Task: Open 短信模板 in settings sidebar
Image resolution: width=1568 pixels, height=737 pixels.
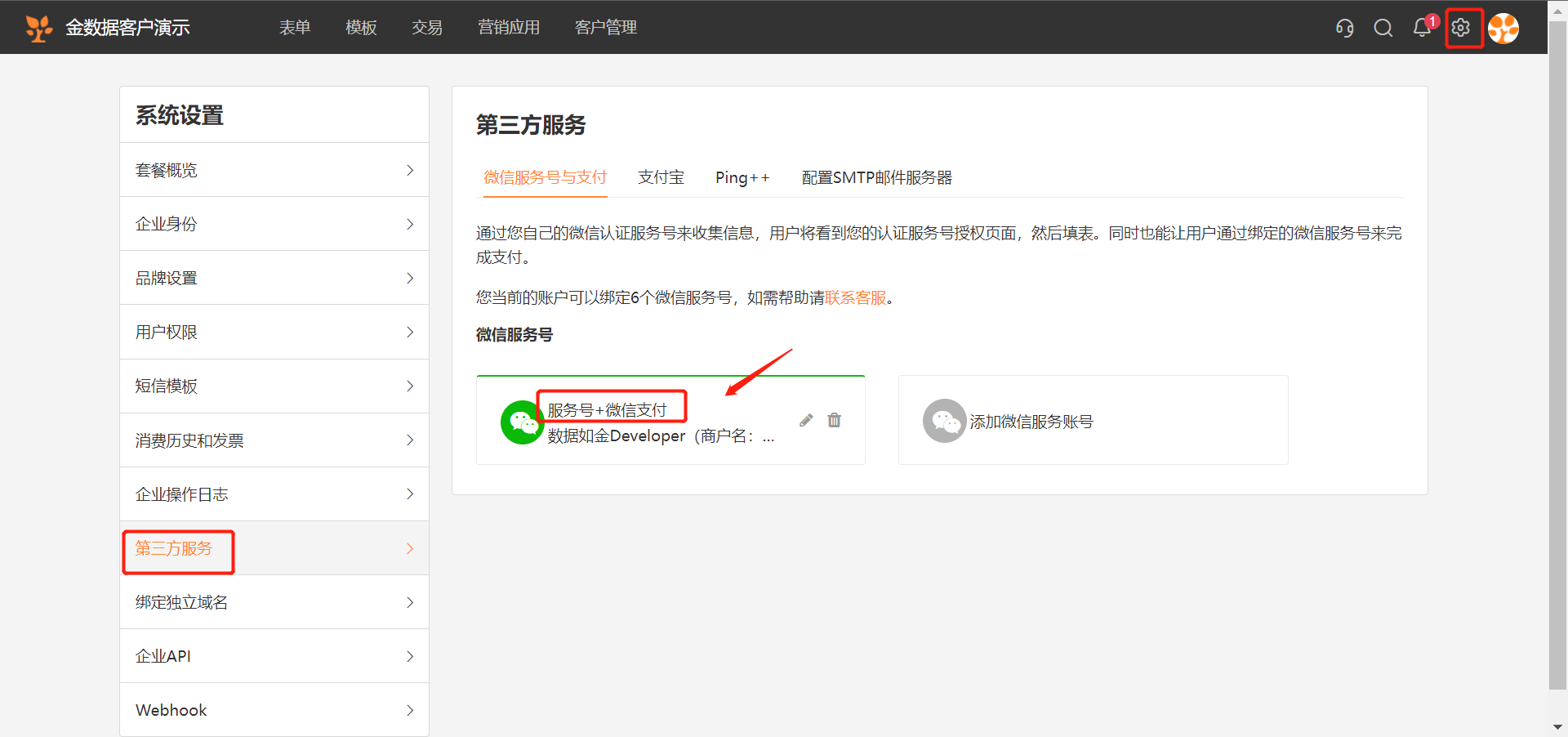Action: click(274, 386)
